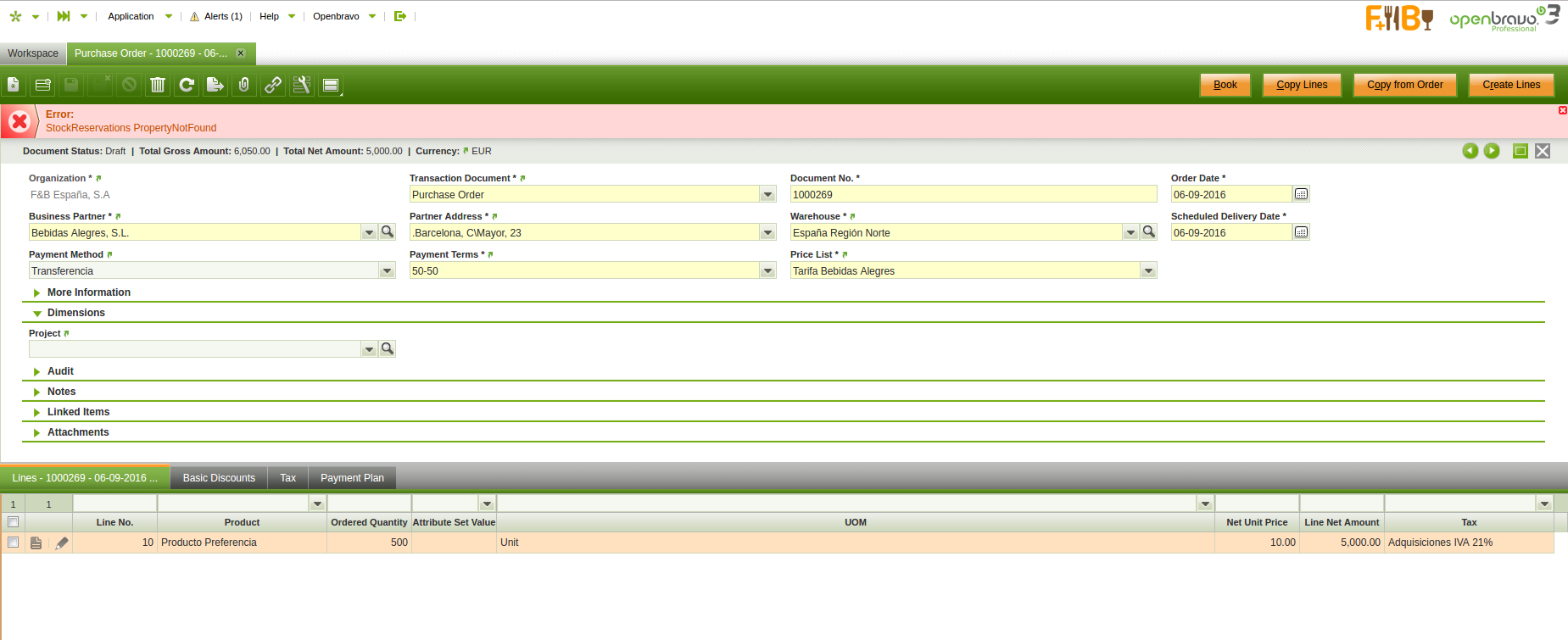The height and width of the screenshot is (640, 1568).
Task: Click the Recent views skip-forward icon
Action: coord(64,16)
